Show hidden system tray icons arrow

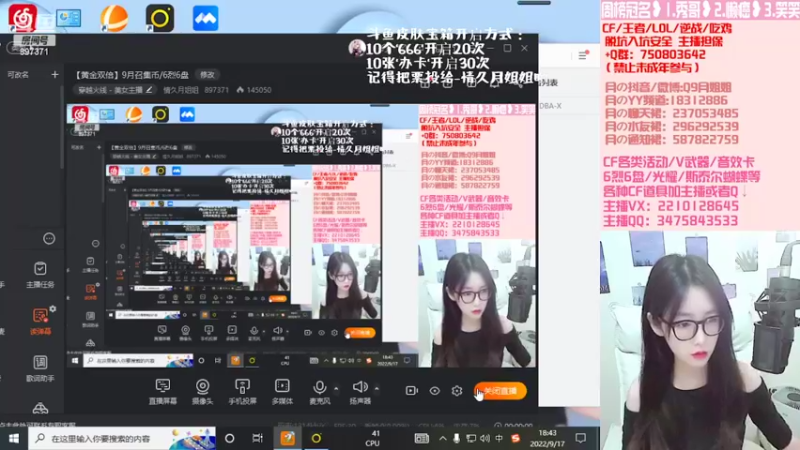click(x=442, y=438)
